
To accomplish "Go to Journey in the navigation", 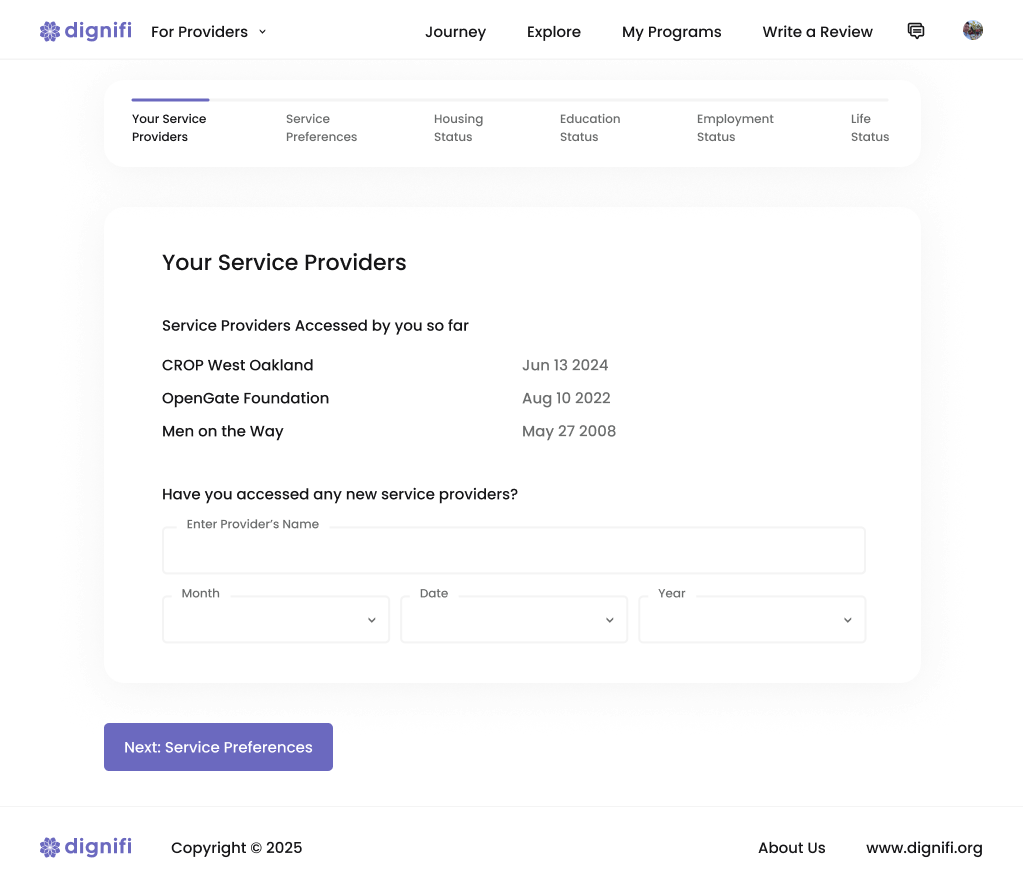I will tap(456, 32).
